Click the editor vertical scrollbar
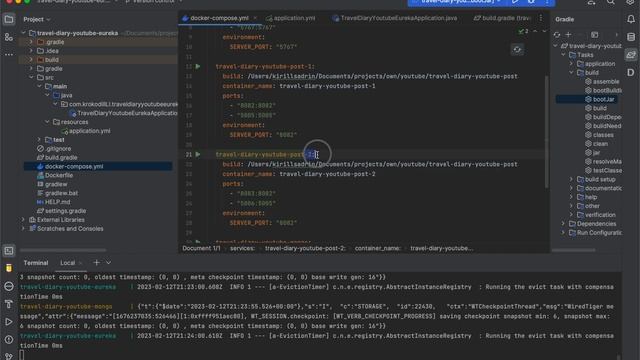This screenshot has height=360, width=640. [x=547, y=131]
